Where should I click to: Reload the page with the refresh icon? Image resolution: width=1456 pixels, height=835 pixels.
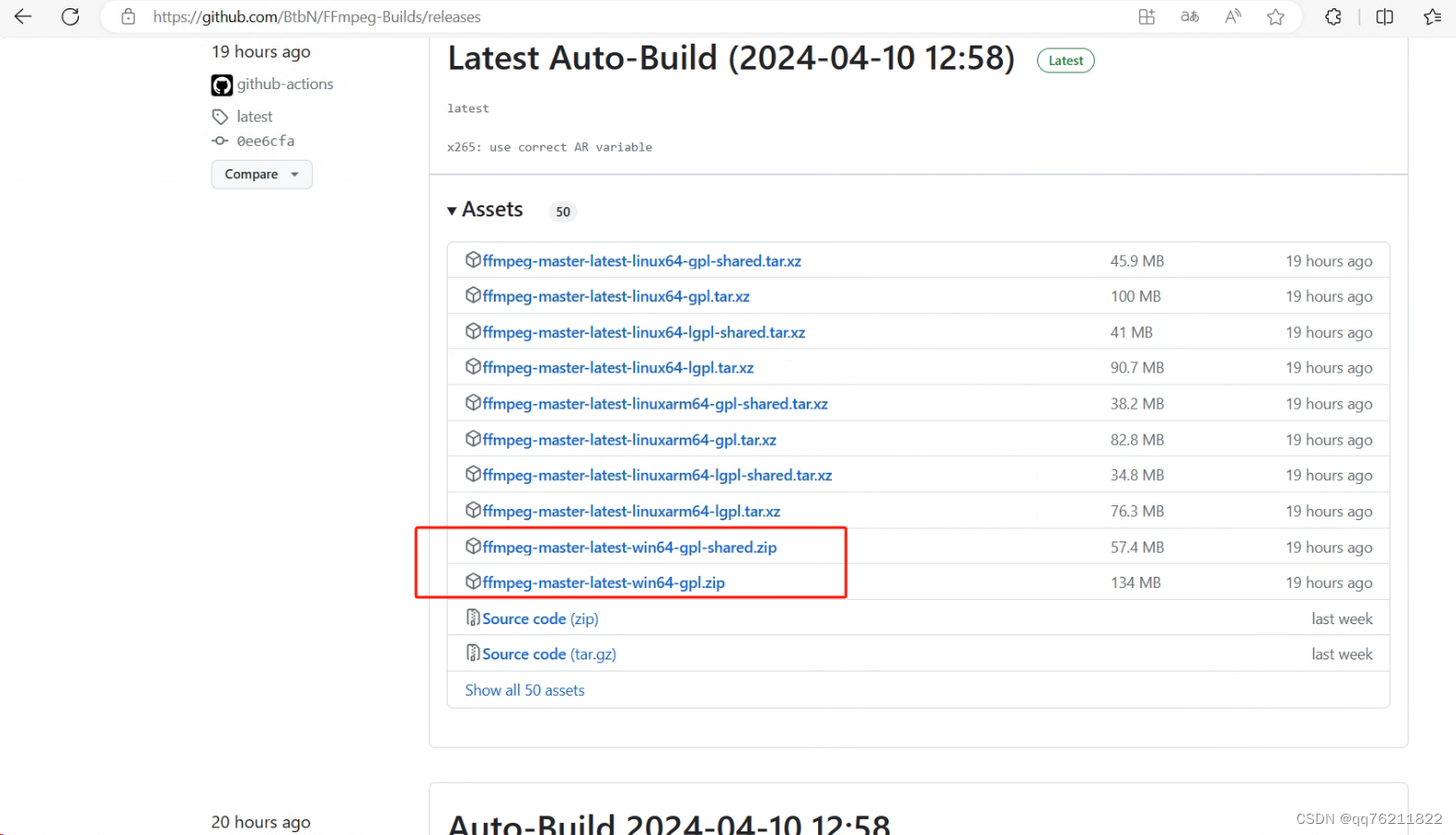tap(71, 17)
